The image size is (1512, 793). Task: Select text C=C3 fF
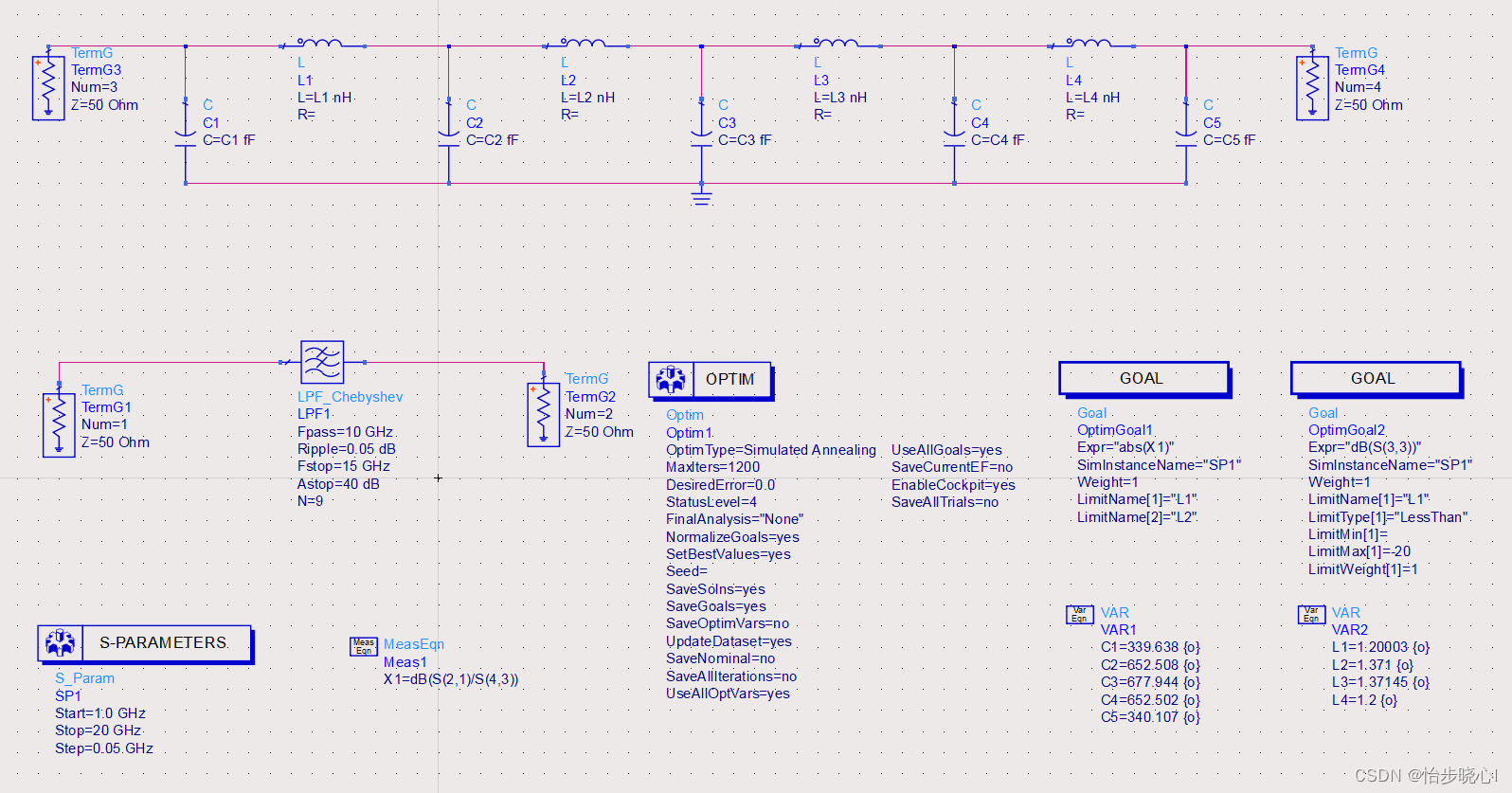pyautogui.click(x=746, y=140)
